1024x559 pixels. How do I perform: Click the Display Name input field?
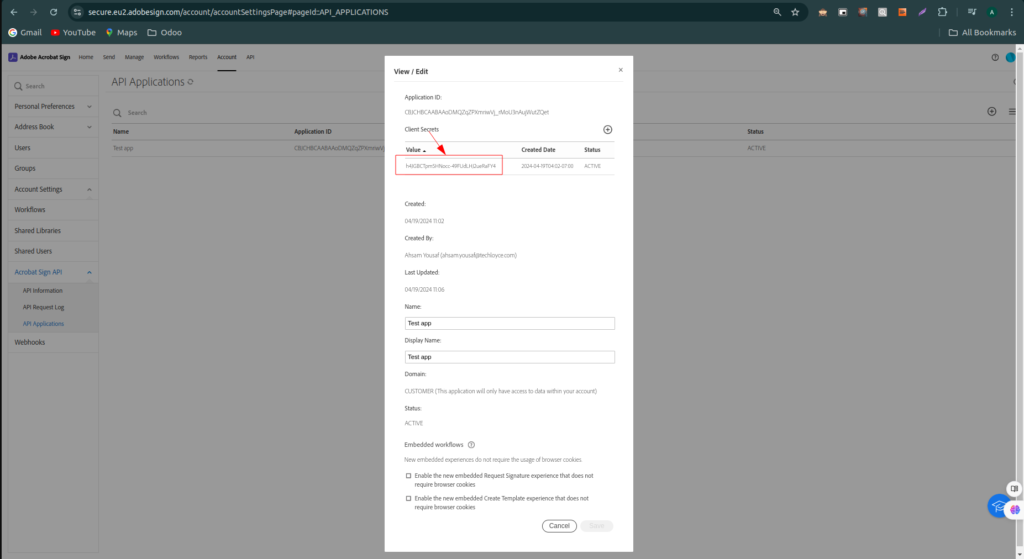coord(509,357)
